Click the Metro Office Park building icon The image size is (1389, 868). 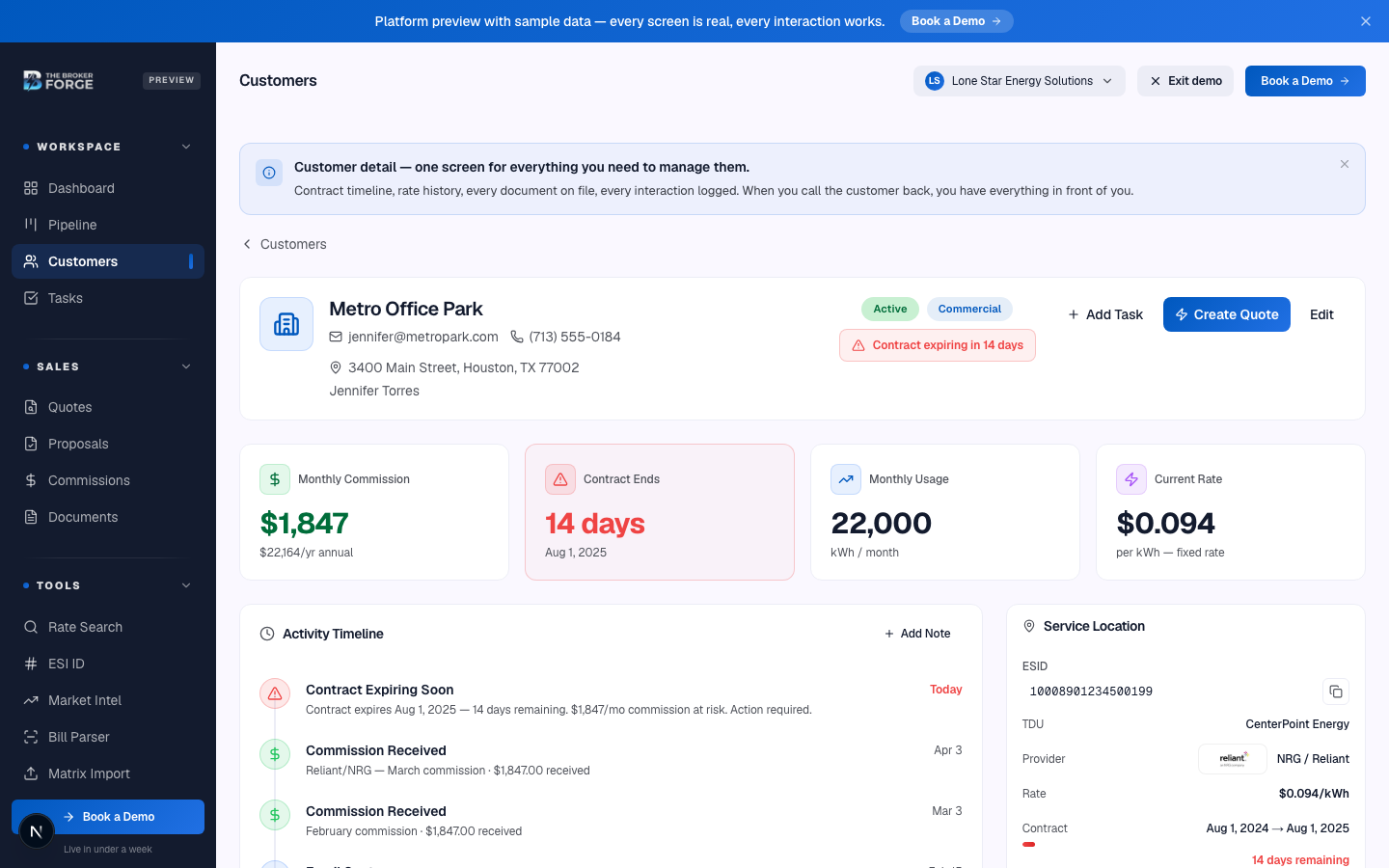[x=286, y=324]
